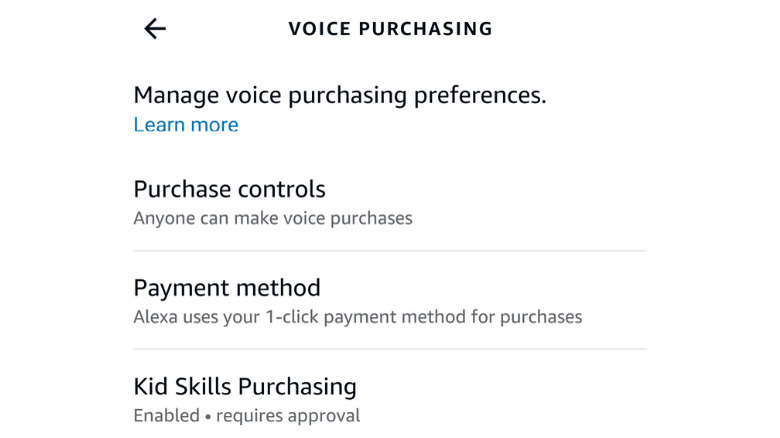Go back using the arrow icon
780x438 pixels.
155,29
